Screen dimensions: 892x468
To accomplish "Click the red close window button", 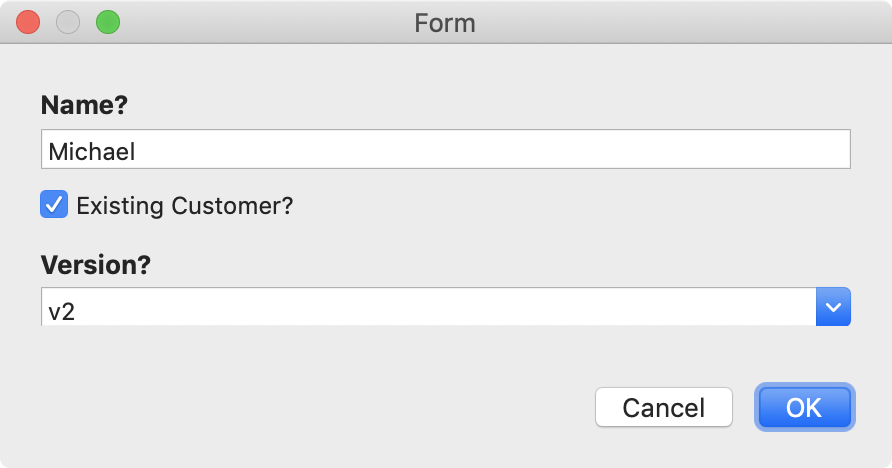I will click(x=28, y=23).
